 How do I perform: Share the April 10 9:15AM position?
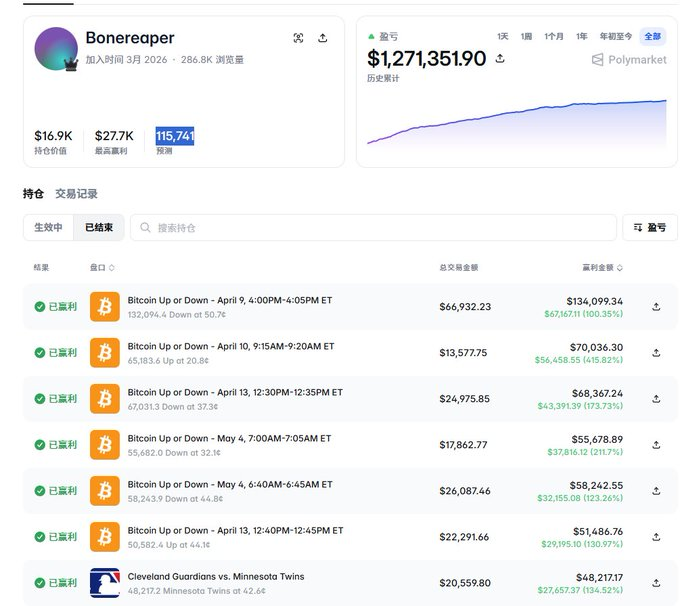click(656, 353)
